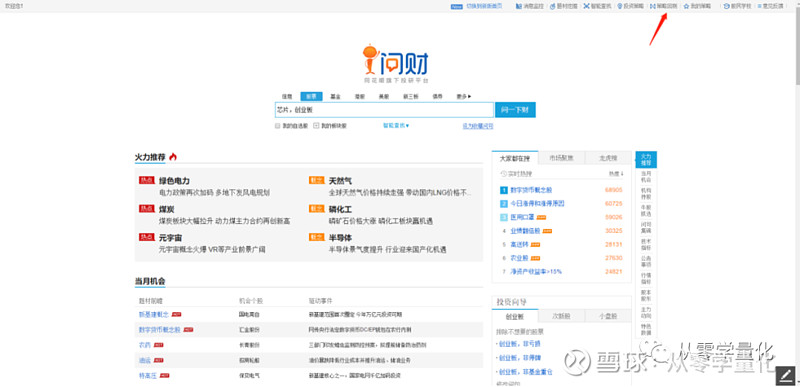Open 我的策略 star icon
Viewport: 800px width, 387px height.
[686, 7]
